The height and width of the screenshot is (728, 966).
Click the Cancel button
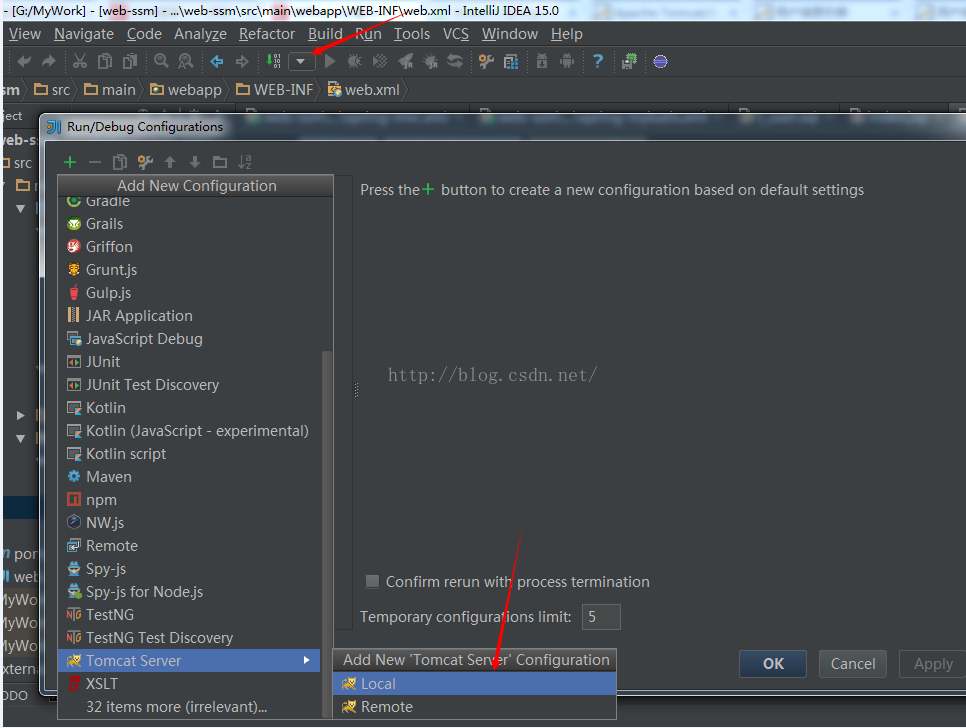853,663
